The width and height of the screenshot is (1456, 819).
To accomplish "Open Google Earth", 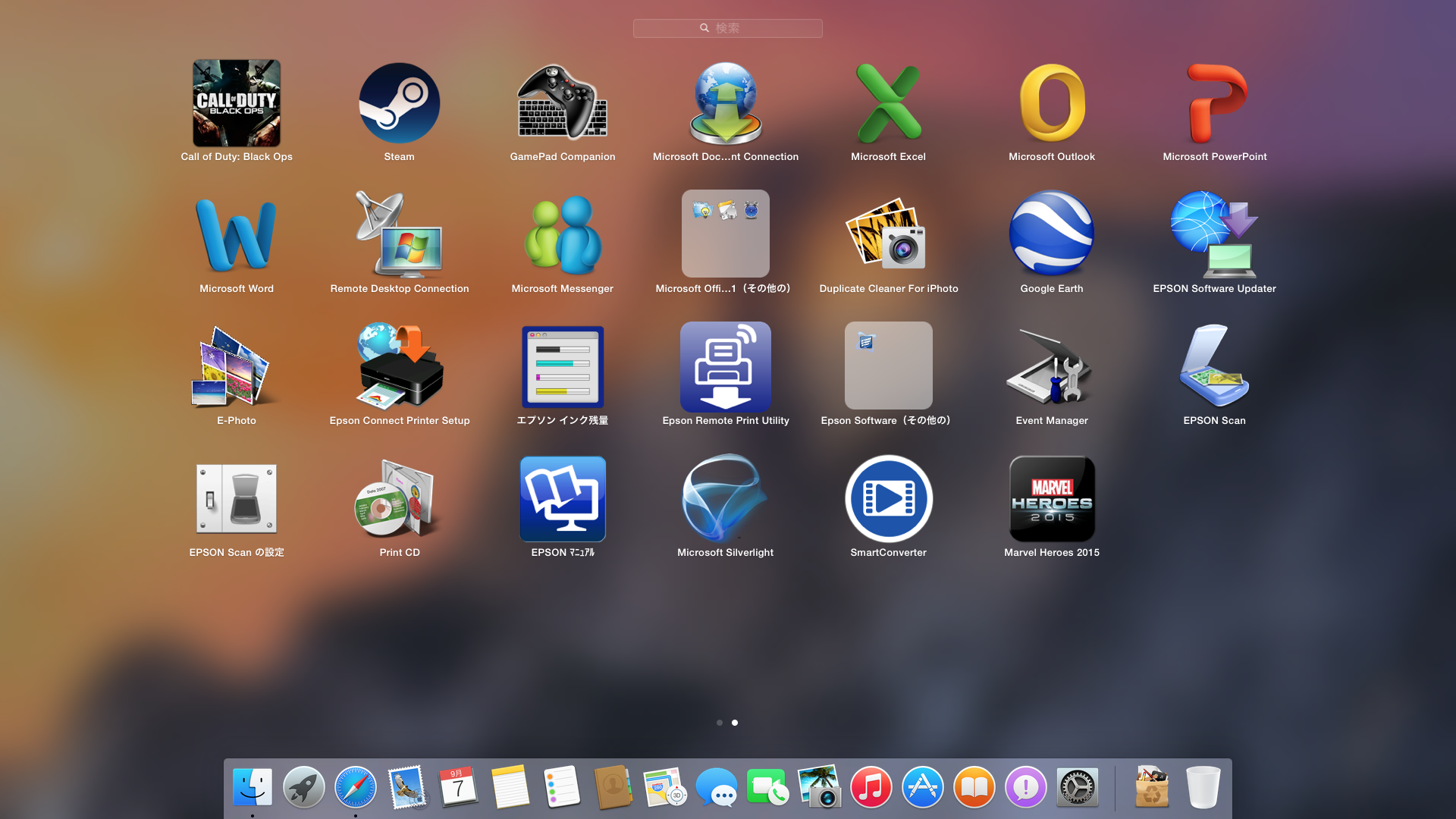I will pos(1051,234).
